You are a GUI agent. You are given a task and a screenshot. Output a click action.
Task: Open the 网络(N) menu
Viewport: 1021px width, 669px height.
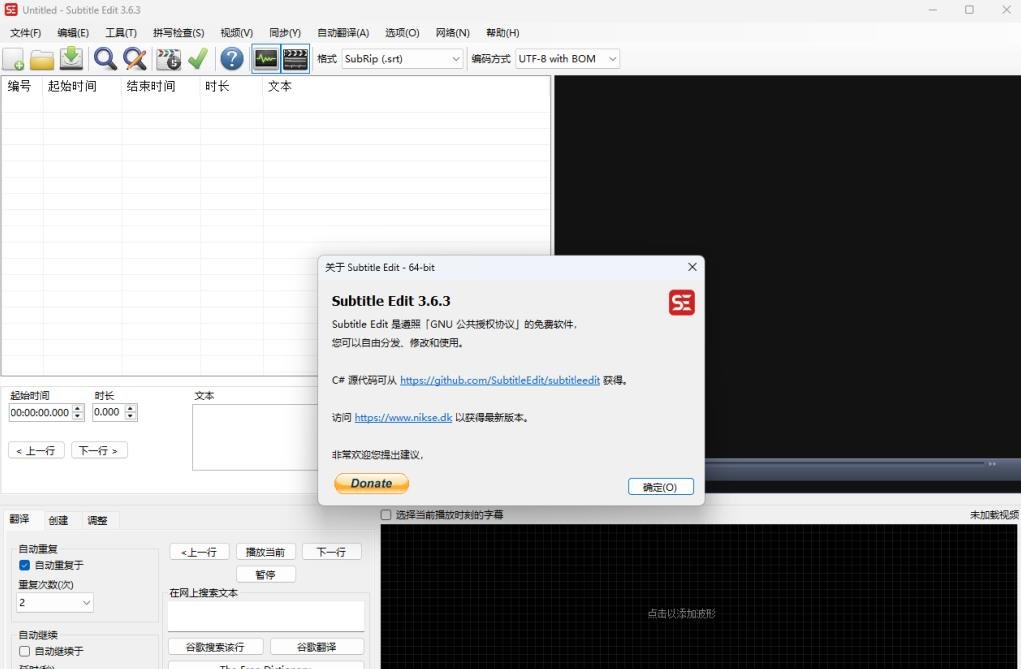coord(453,33)
